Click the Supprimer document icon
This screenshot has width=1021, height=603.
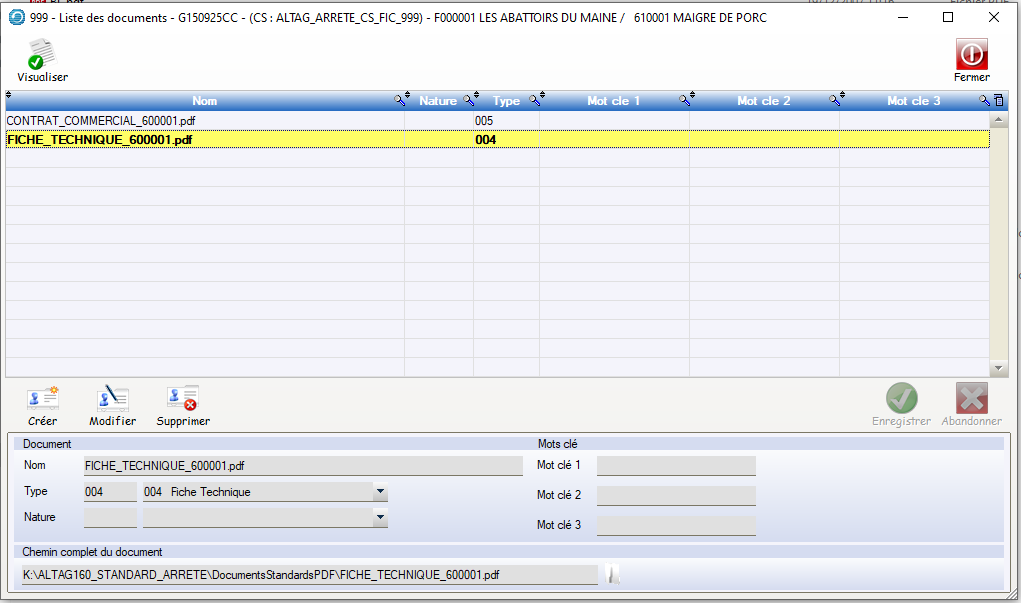183,400
